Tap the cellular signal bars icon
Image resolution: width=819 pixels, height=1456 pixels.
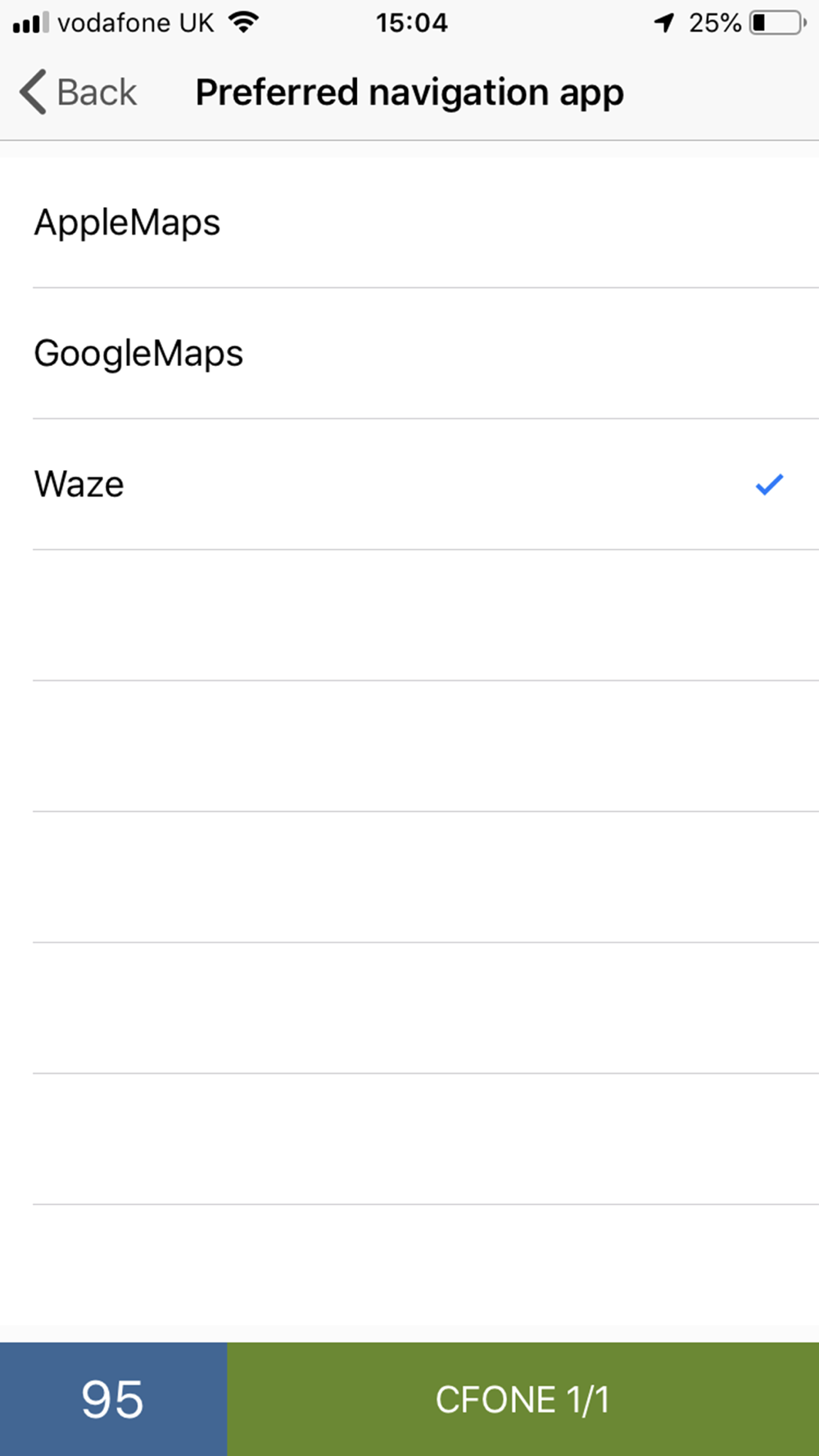31,23
